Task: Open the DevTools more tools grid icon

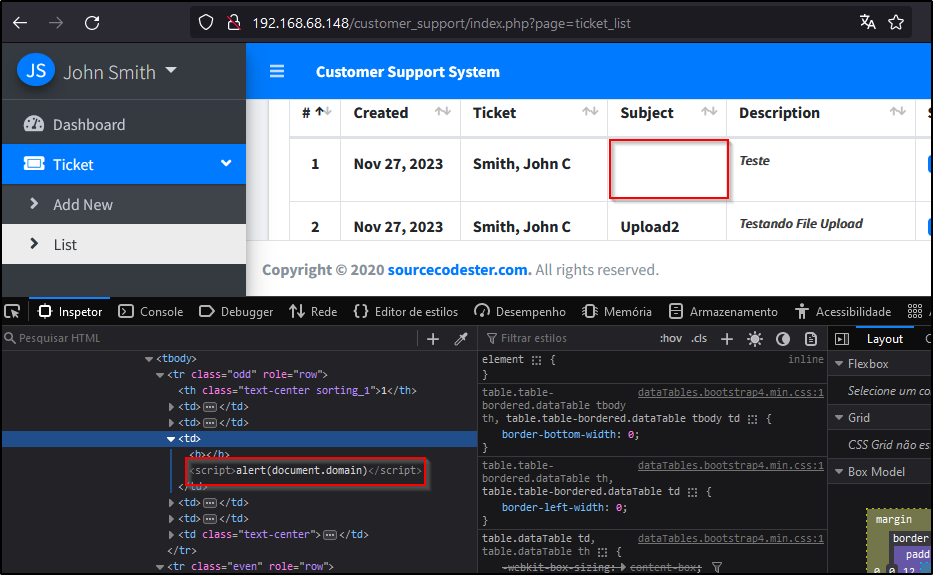Action: pos(915,311)
